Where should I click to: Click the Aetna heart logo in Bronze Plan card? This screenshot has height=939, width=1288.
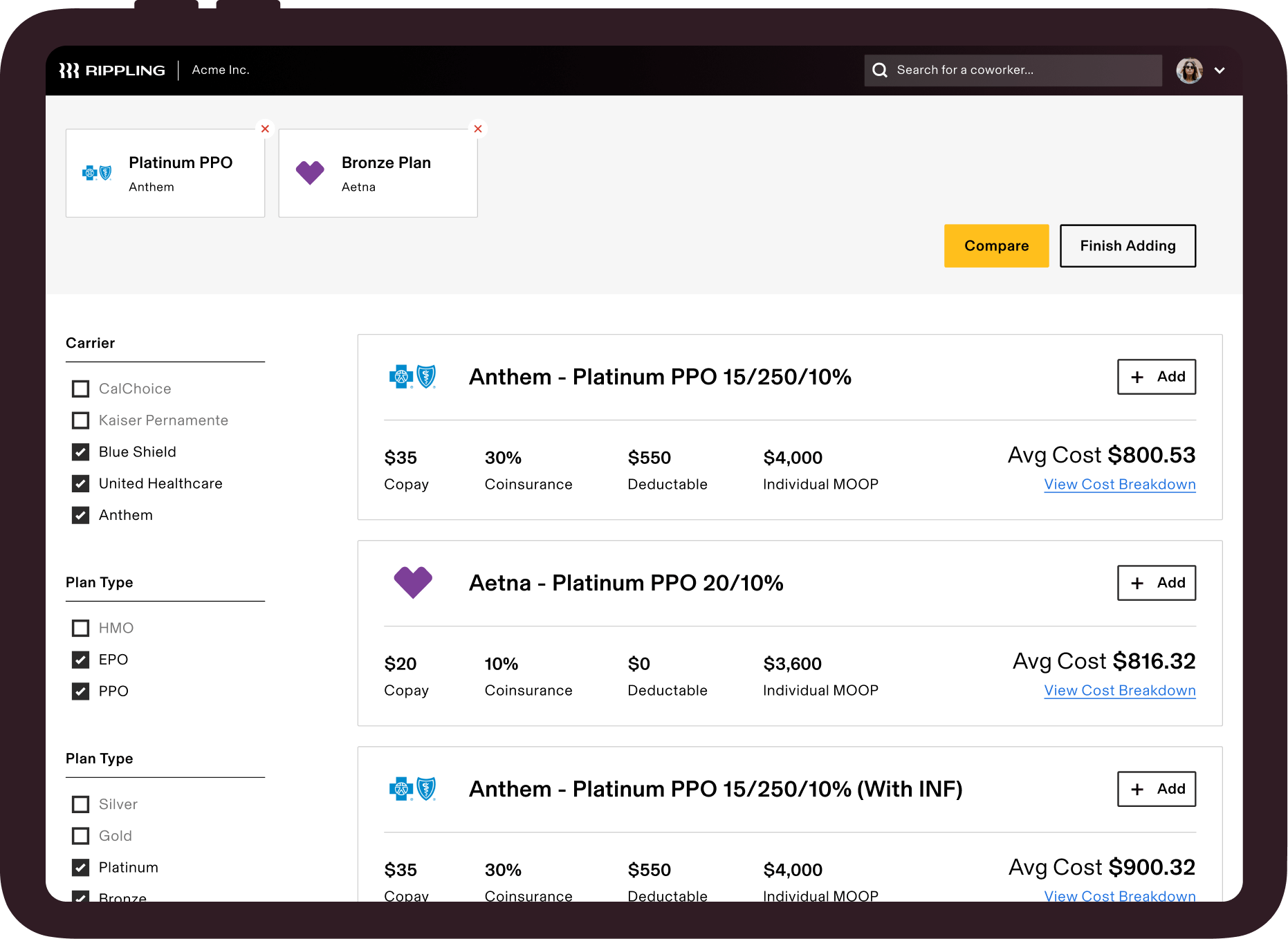pyautogui.click(x=310, y=172)
